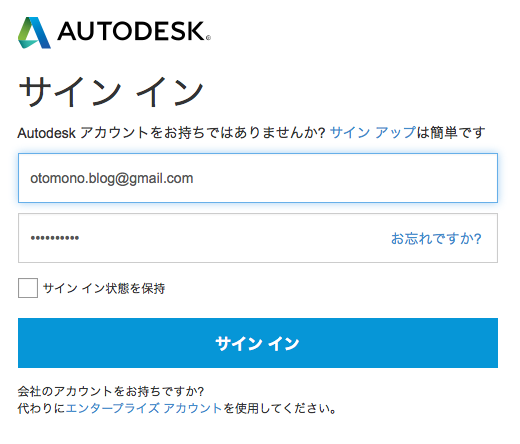This screenshot has height=444, width=520.
Task: Click the empty area right of the email address
Action: pyautogui.click(x=345, y=178)
